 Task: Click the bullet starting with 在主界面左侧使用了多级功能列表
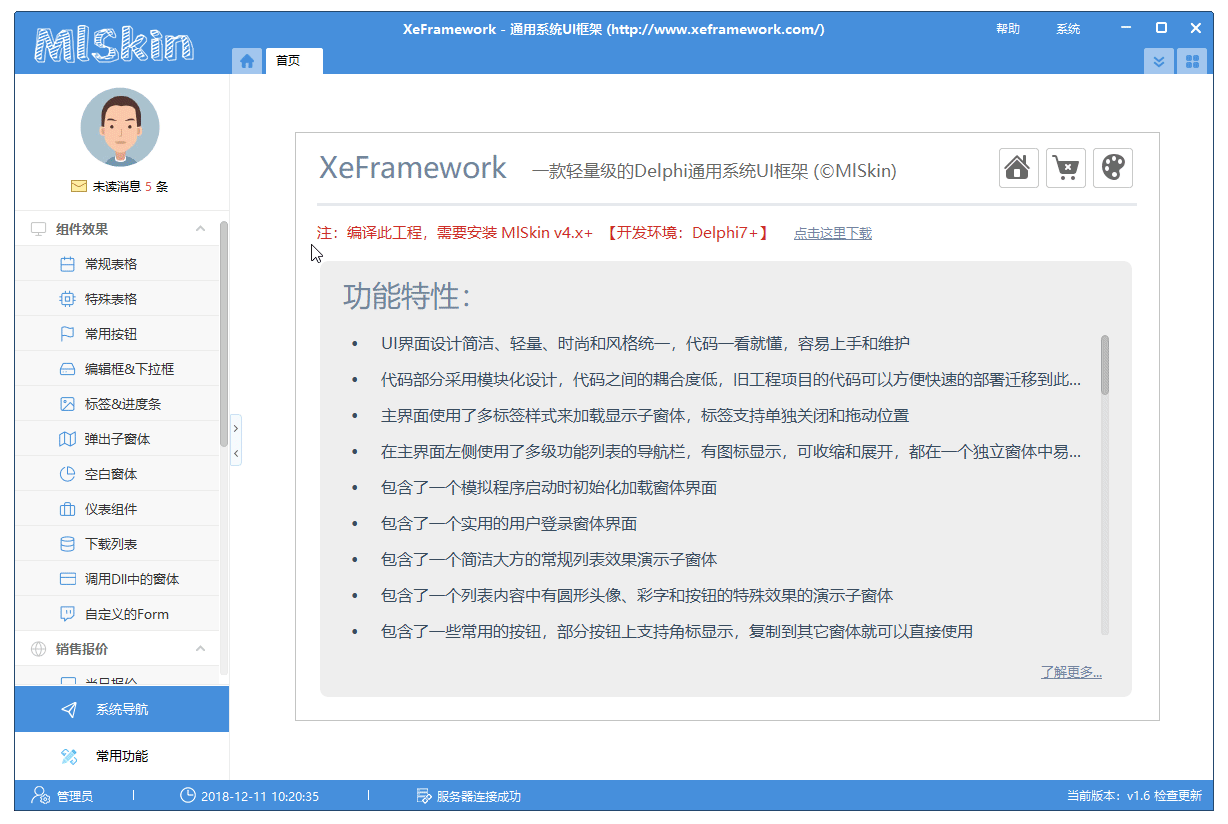coord(731,452)
